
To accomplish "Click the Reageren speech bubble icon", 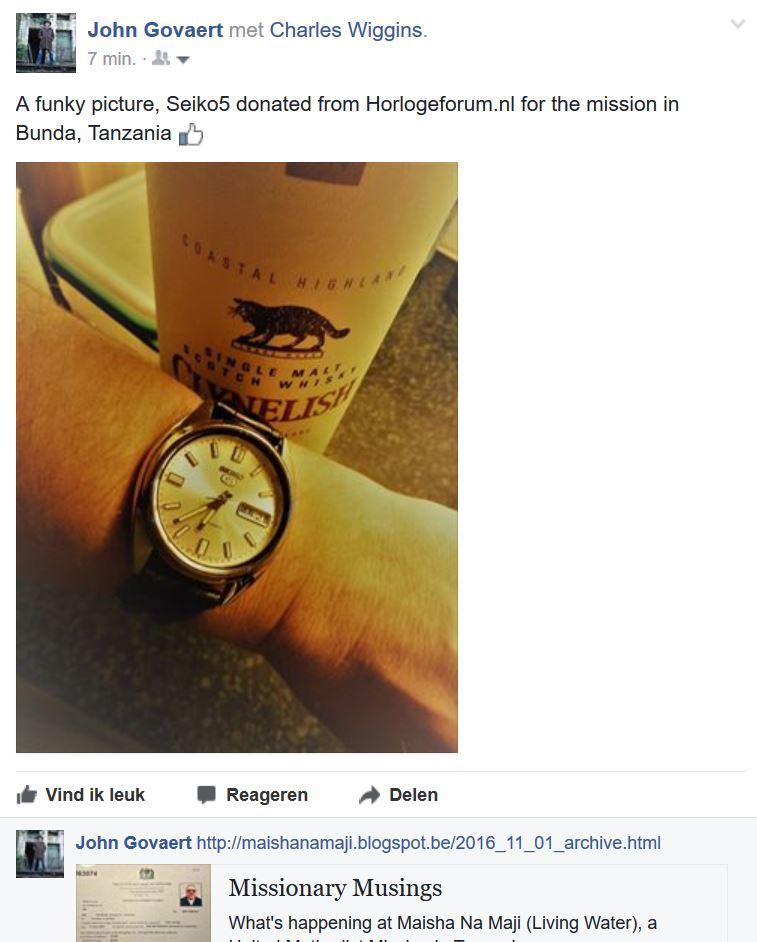I will pos(206,795).
